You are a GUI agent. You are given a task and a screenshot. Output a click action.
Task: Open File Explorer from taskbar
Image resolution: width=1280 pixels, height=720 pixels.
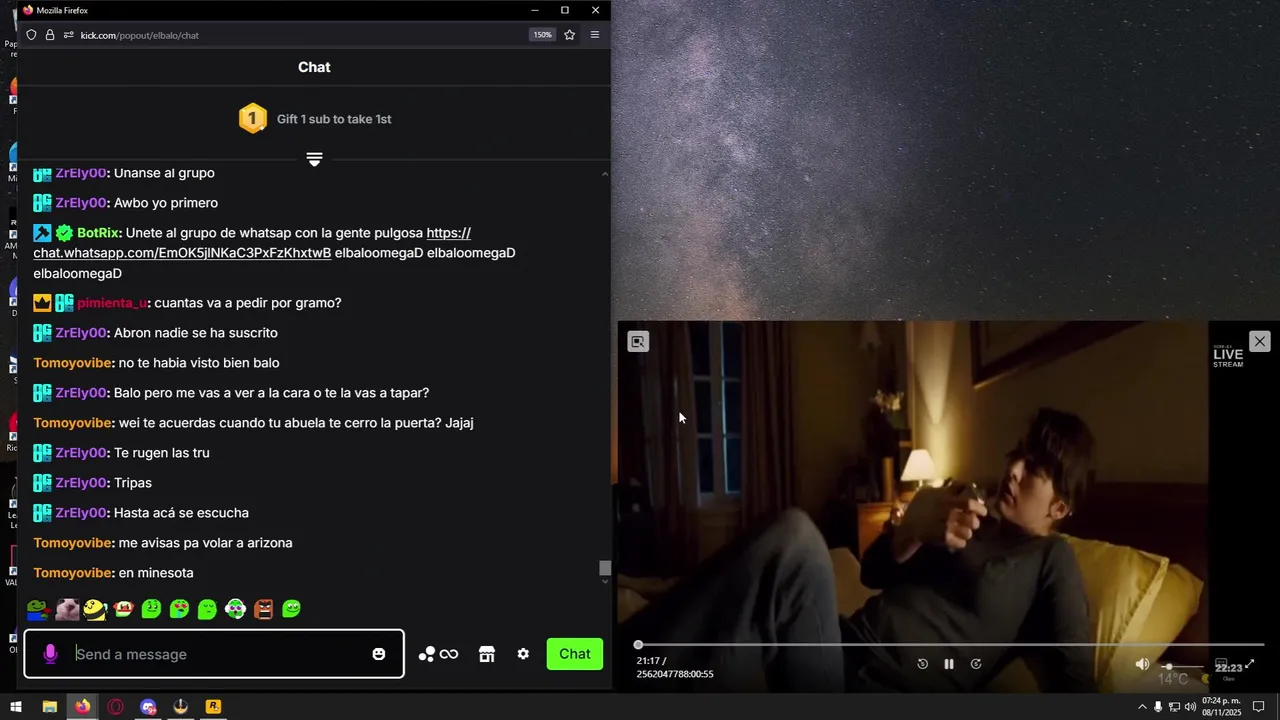pos(49,707)
